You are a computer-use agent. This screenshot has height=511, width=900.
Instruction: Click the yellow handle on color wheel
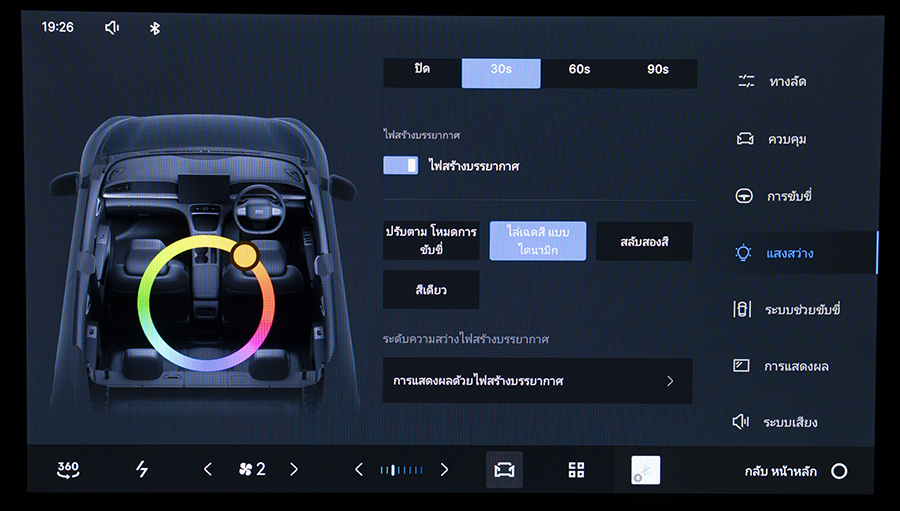(245, 257)
